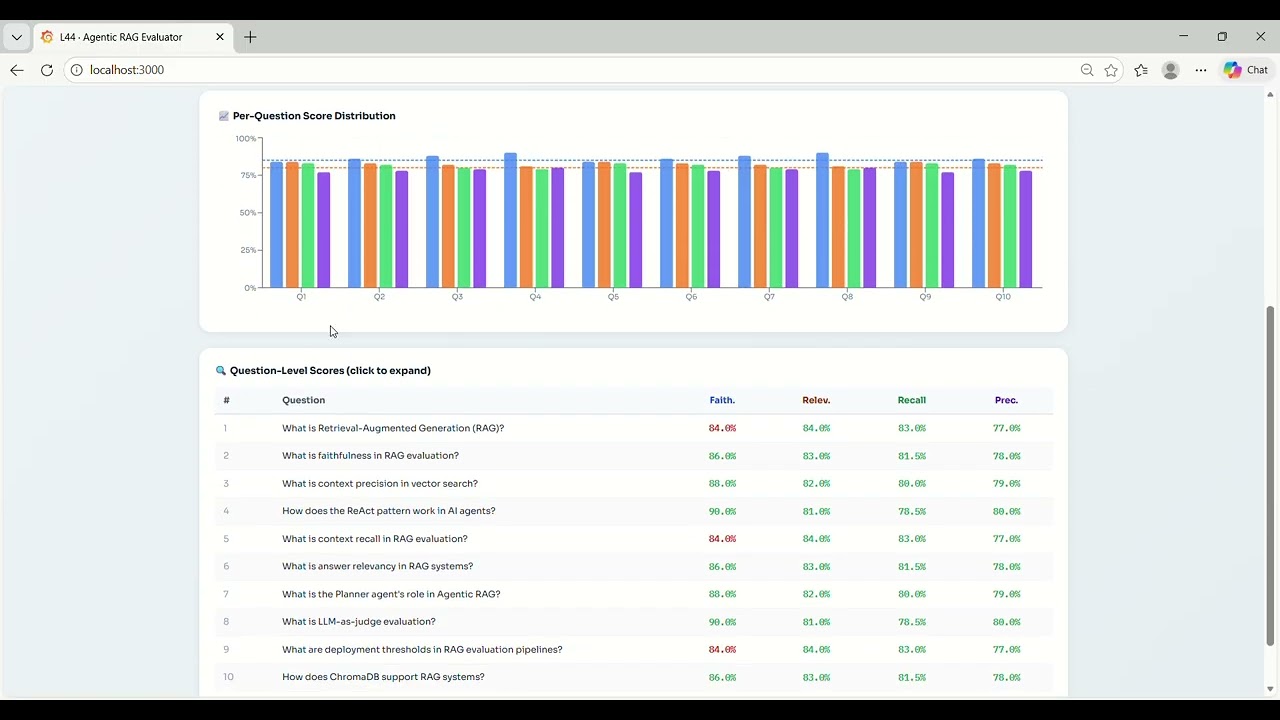Screen dimensions: 1280x720
Task: Click the vertical page scrollbar thumb
Action: [x=1270, y=476]
